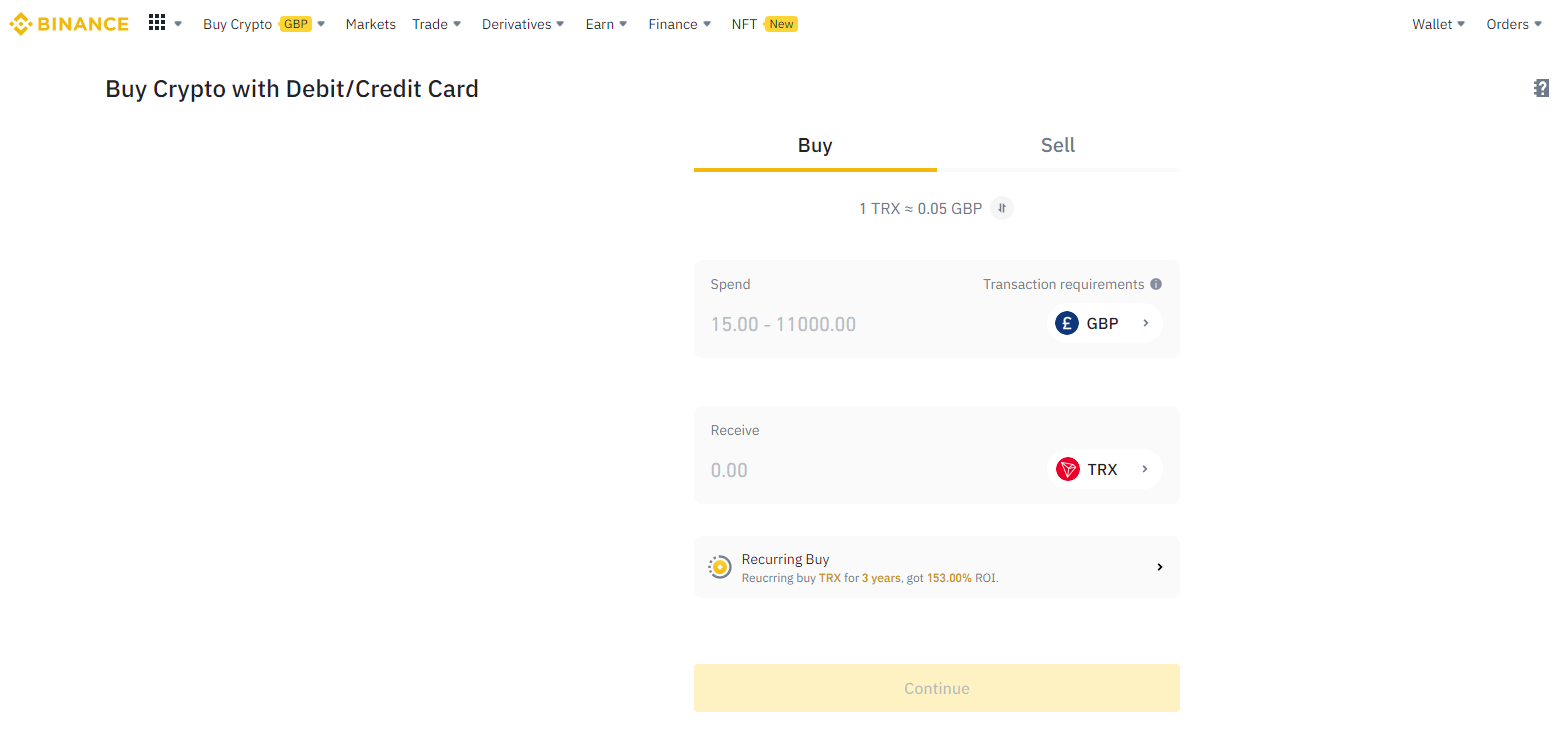Click the GBP pound currency icon
Viewport: 1559px width, 743px height.
point(1067,323)
